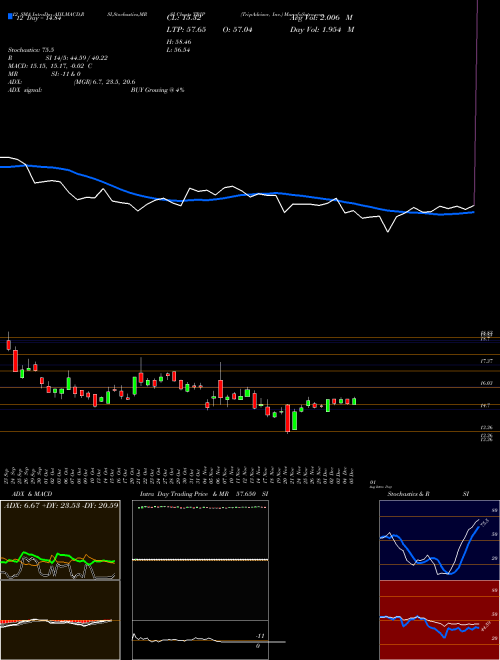Open the blue Stochastics chart panel
Viewport: 500px width, 660px height.
[x=440, y=540]
